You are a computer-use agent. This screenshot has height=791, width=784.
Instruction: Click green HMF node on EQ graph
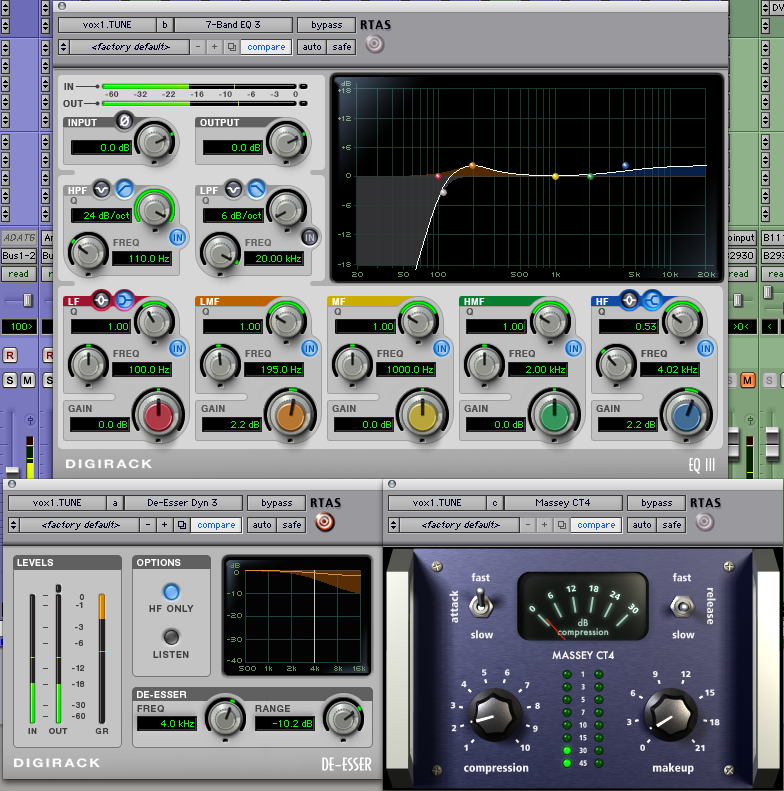[590, 177]
